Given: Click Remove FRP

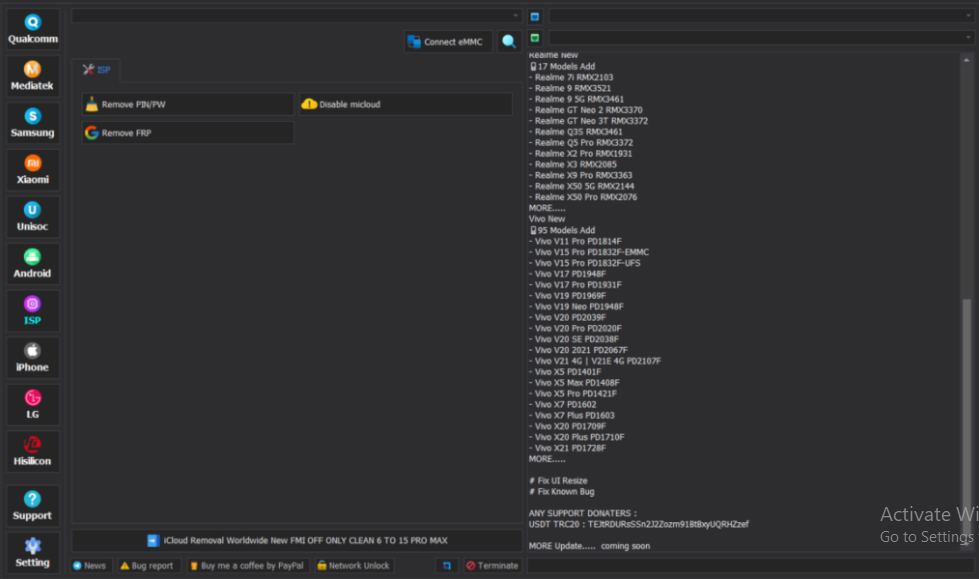Looking at the screenshot, I should 187,133.
